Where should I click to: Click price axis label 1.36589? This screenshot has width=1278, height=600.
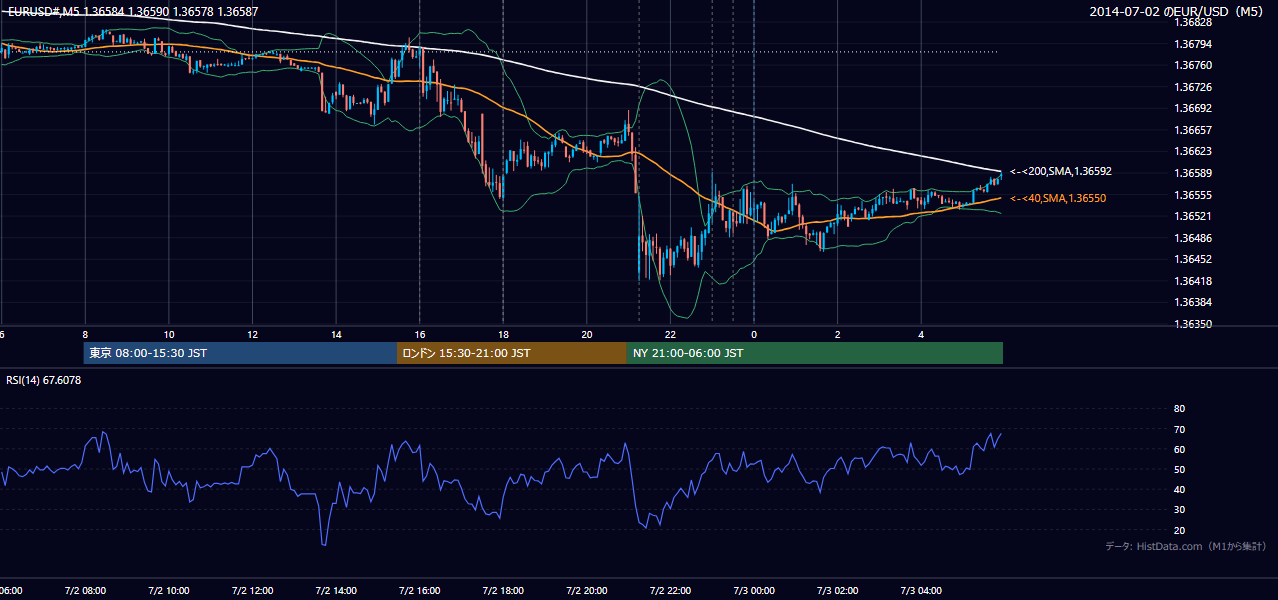1194,173
